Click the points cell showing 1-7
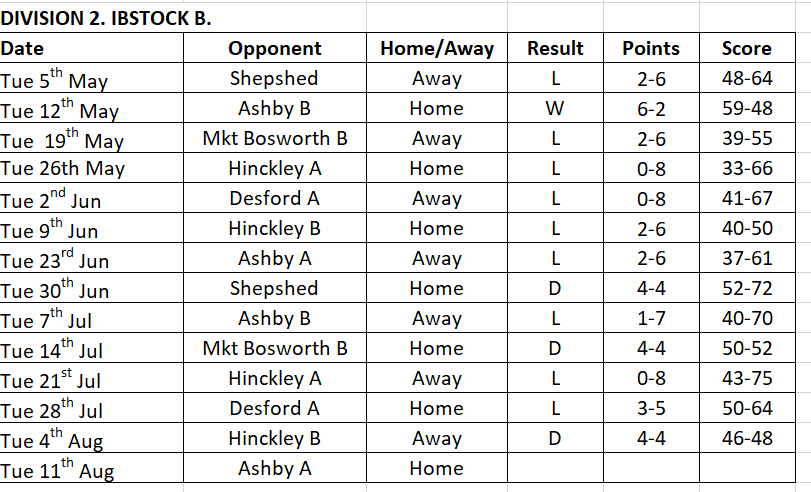The width and height of the screenshot is (811, 492). [651, 318]
